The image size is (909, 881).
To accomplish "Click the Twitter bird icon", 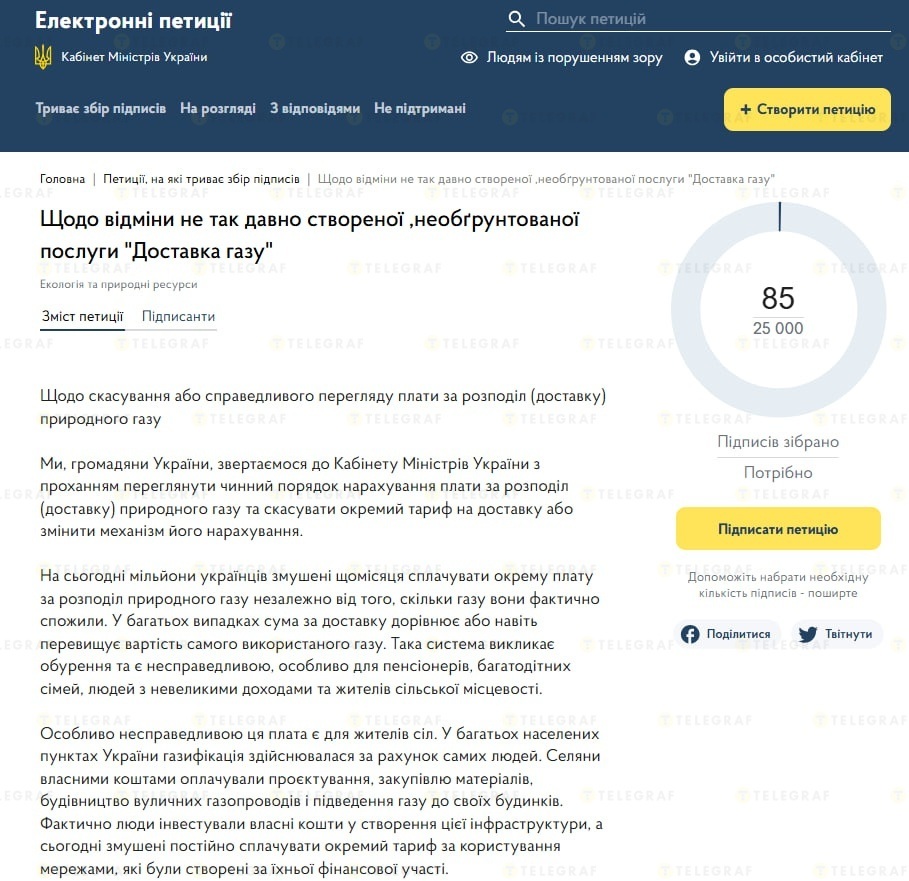I will pos(808,634).
